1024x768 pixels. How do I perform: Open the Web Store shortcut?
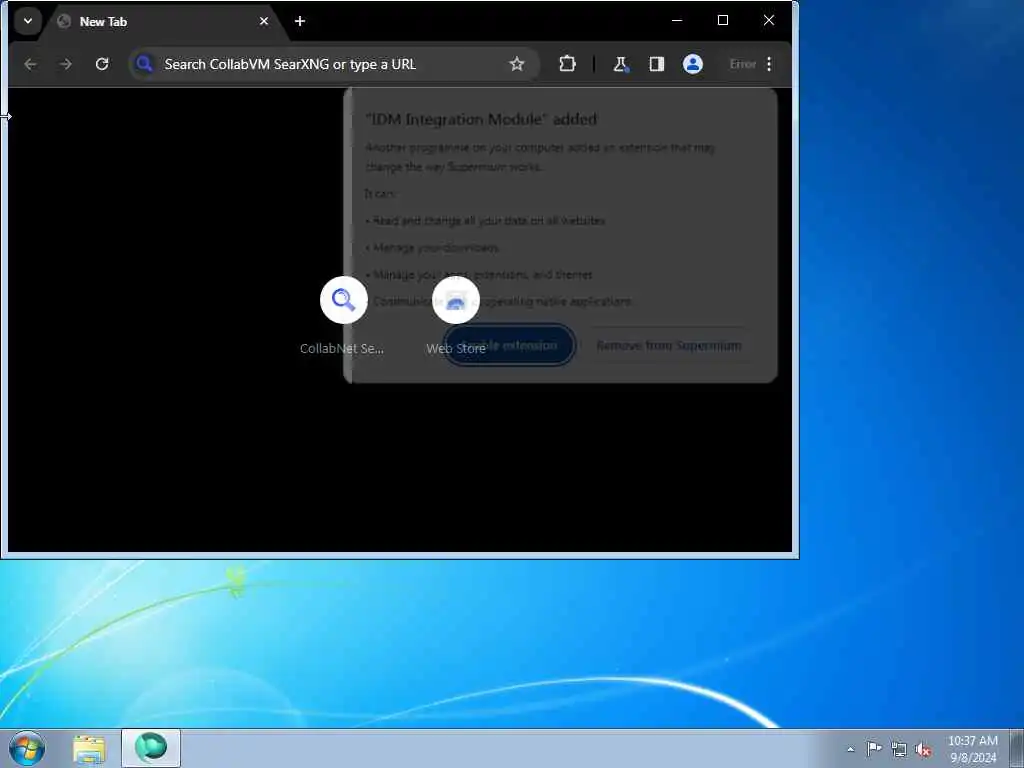(x=456, y=317)
